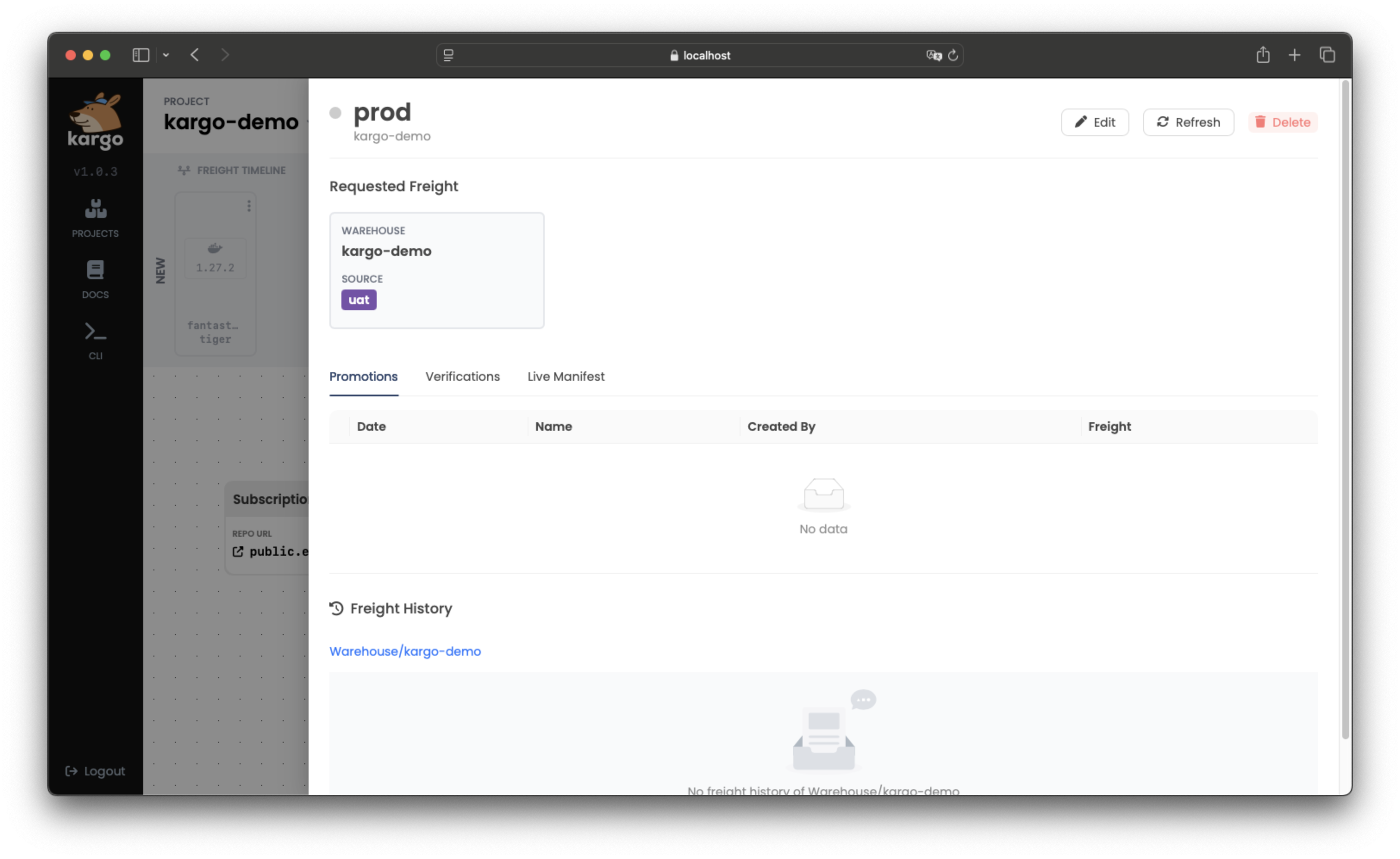The height and width of the screenshot is (859, 1400).
Task: Select the uat source badge
Action: coord(359,300)
